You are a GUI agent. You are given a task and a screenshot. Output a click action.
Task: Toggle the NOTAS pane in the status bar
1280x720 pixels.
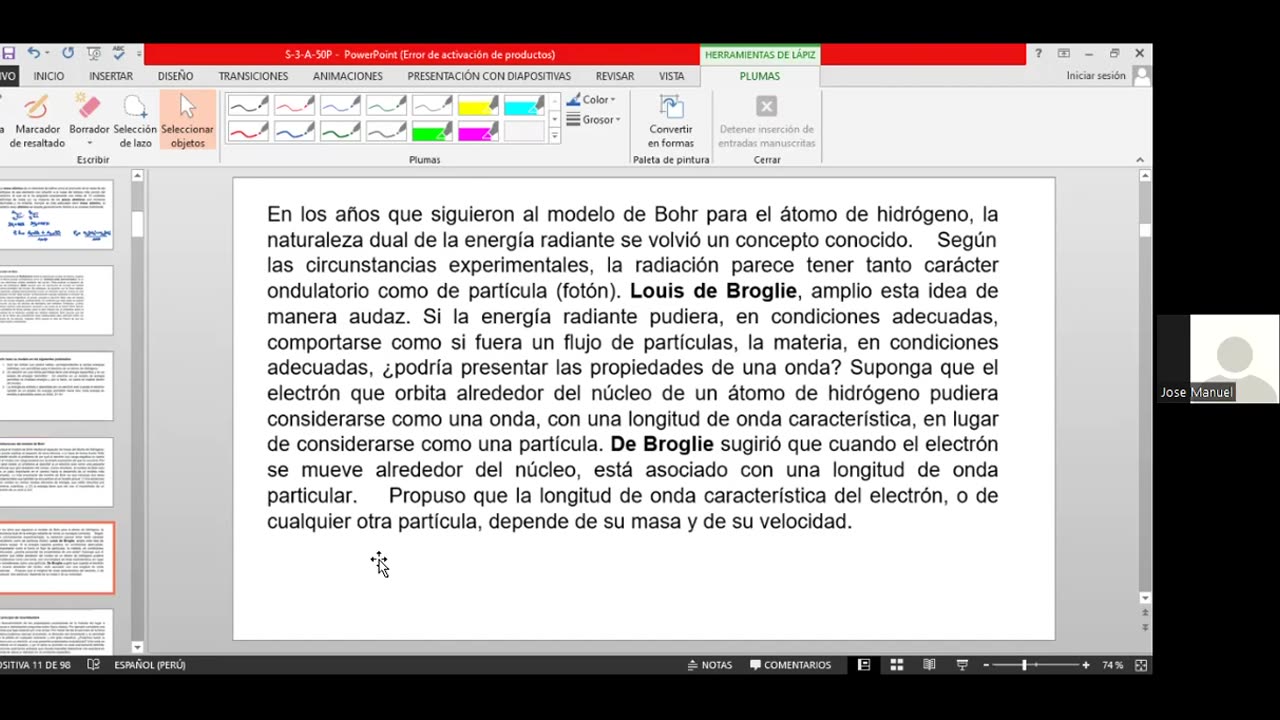[709, 665]
